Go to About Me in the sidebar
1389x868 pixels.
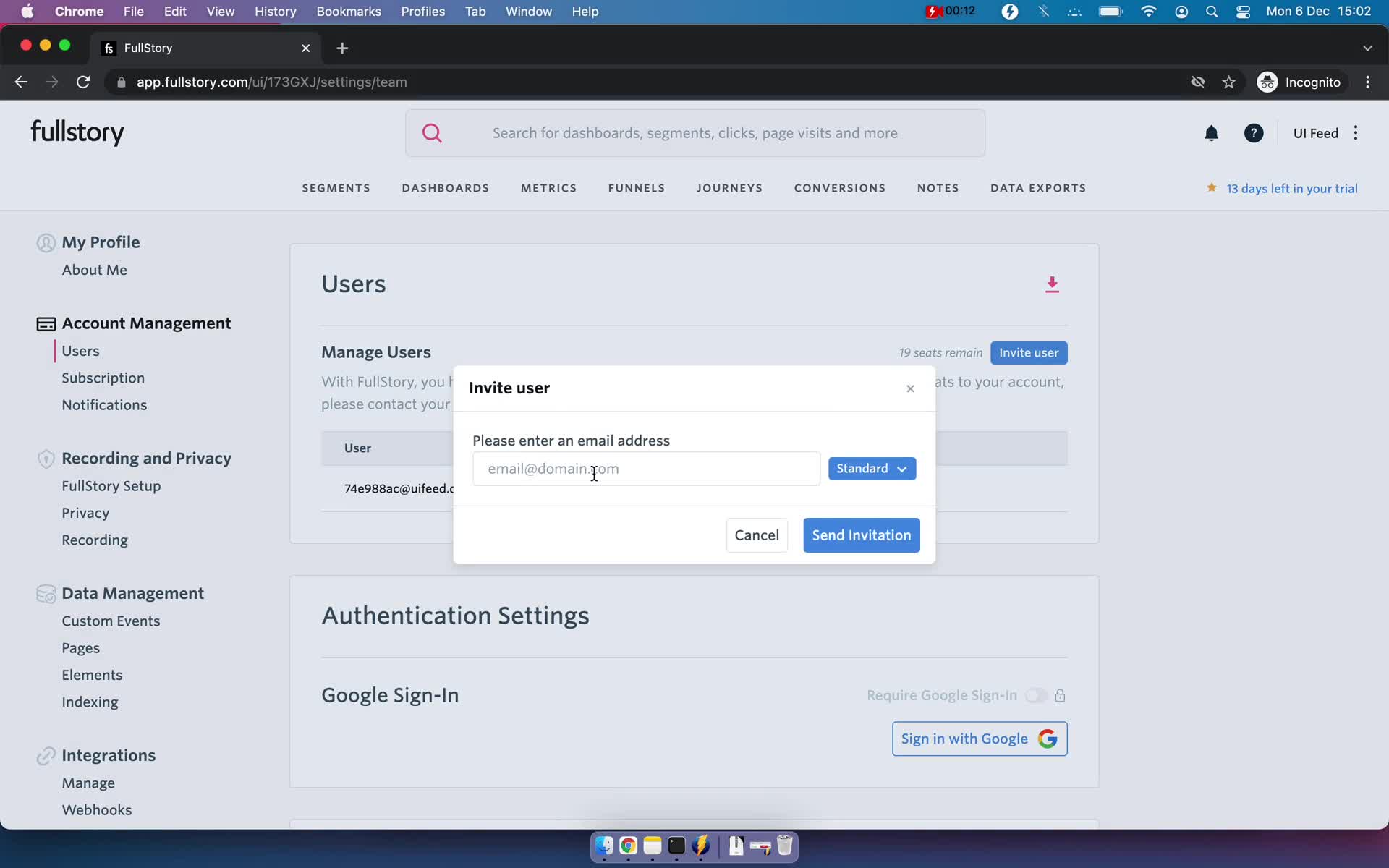[94, 270]
